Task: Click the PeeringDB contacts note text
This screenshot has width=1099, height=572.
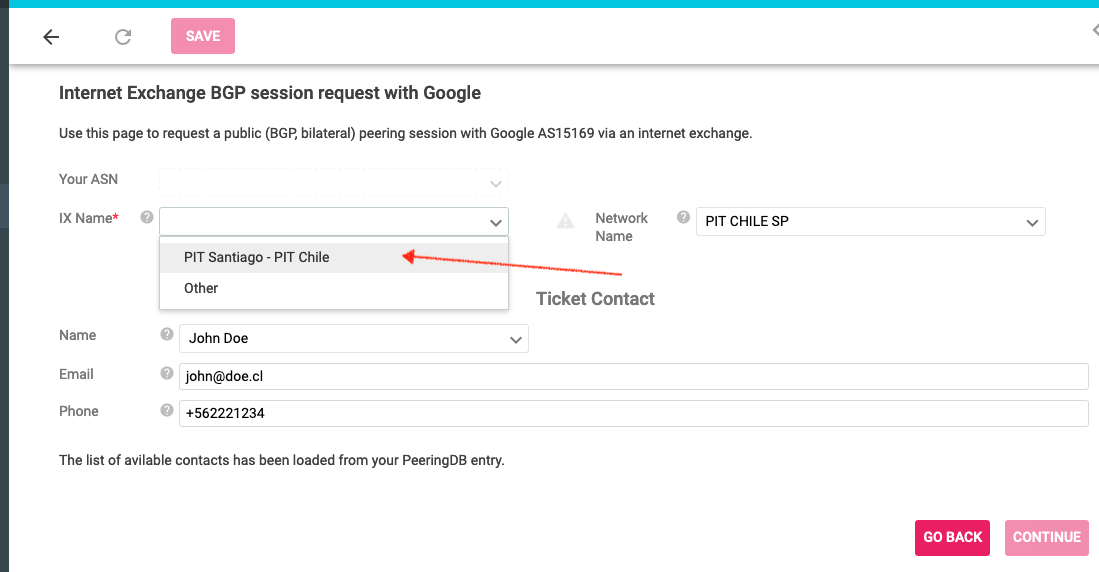Action: pyautogui.click(x=282, y=461)
